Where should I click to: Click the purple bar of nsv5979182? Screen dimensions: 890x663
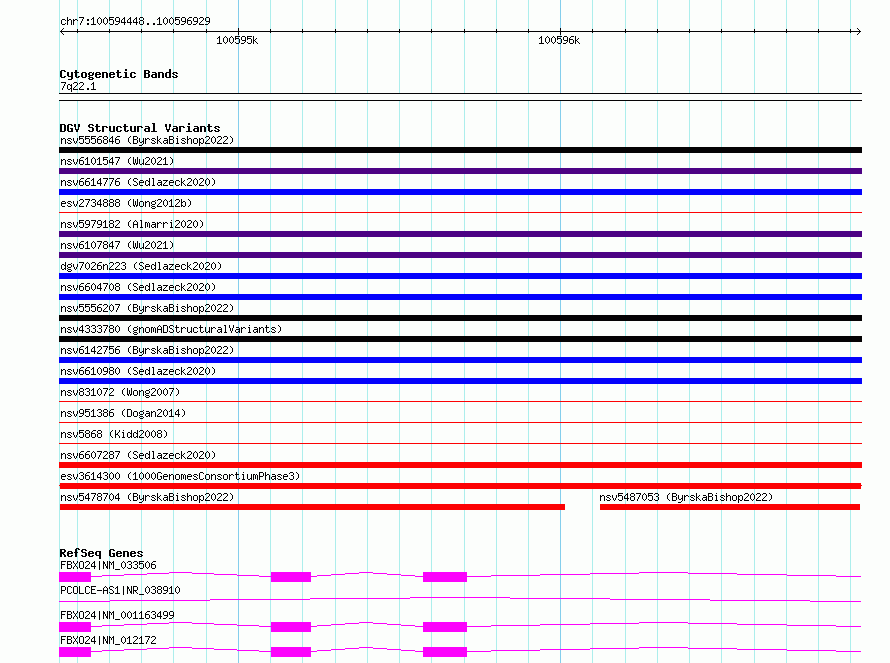point(460,234)
